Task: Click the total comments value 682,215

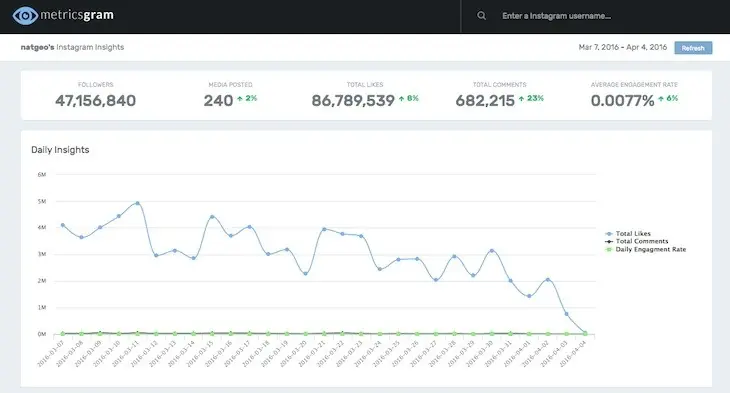Action: click(485, 101)
